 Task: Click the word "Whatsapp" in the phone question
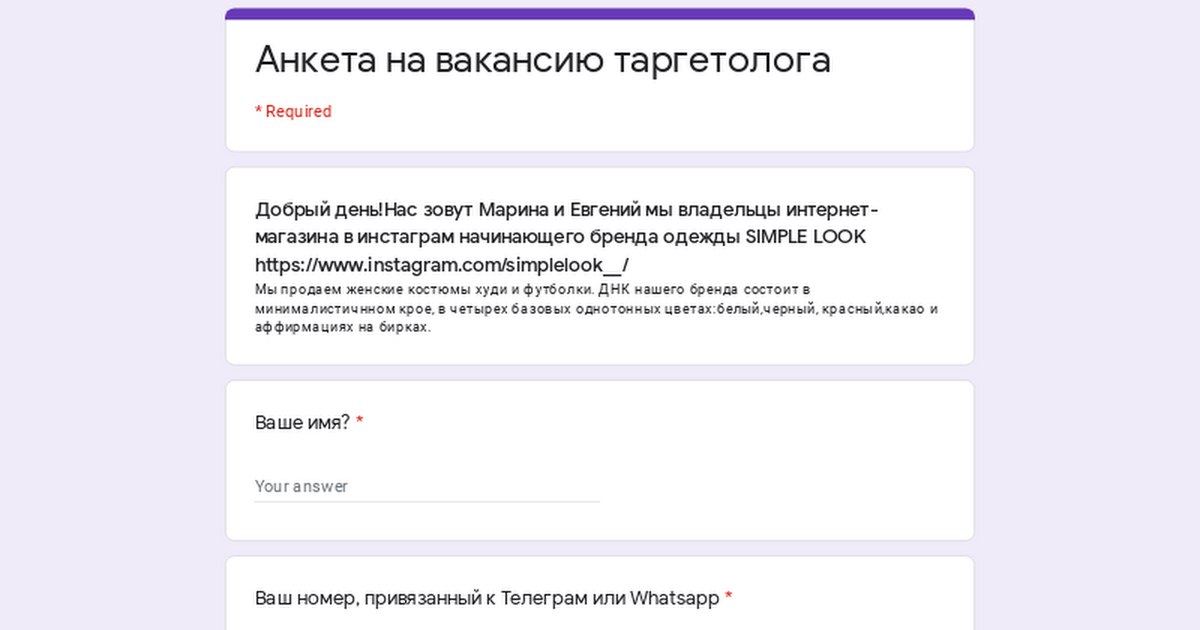[673, 599]
